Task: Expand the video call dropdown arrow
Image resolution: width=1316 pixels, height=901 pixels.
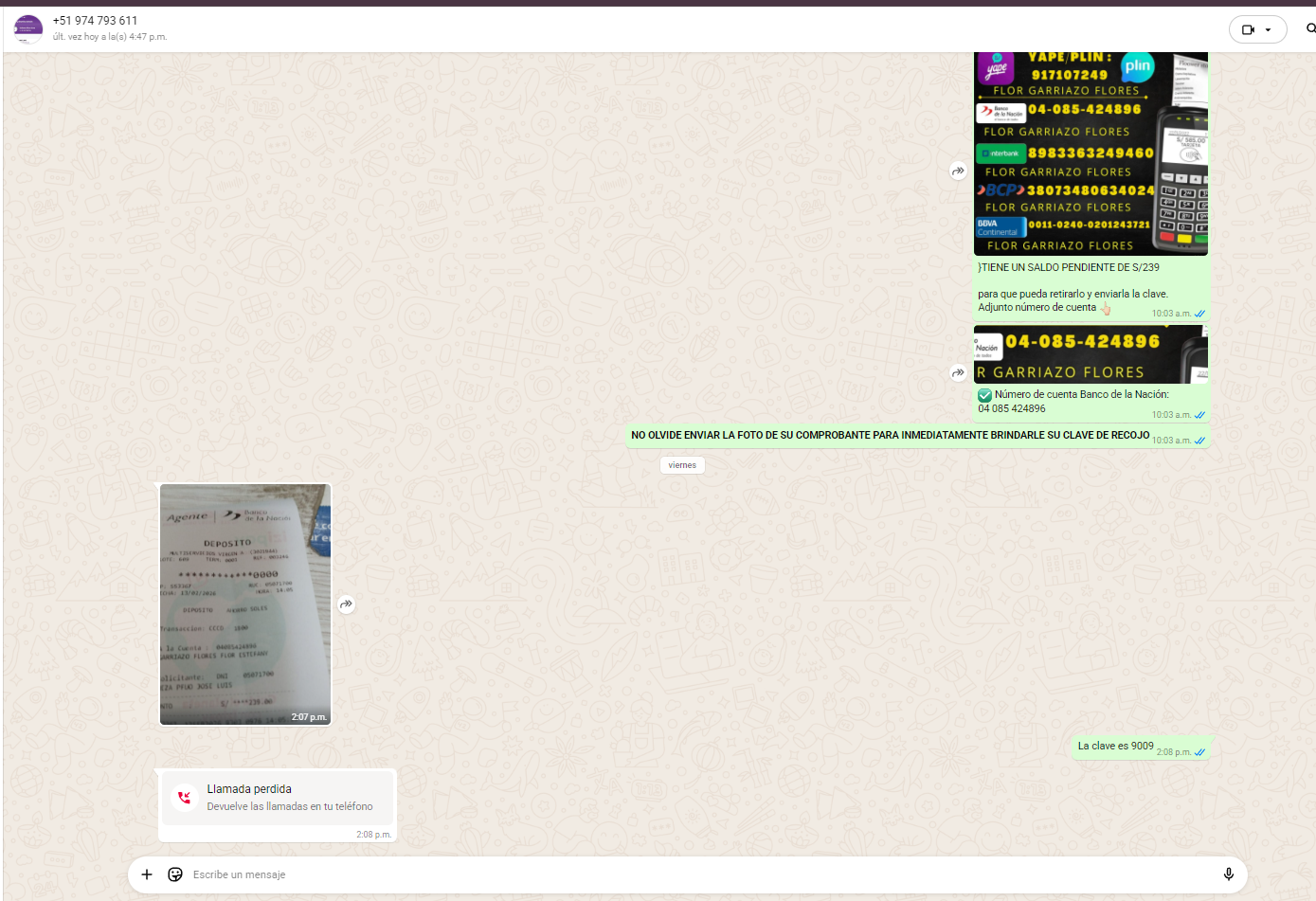Action: [x=1269, y=29]
